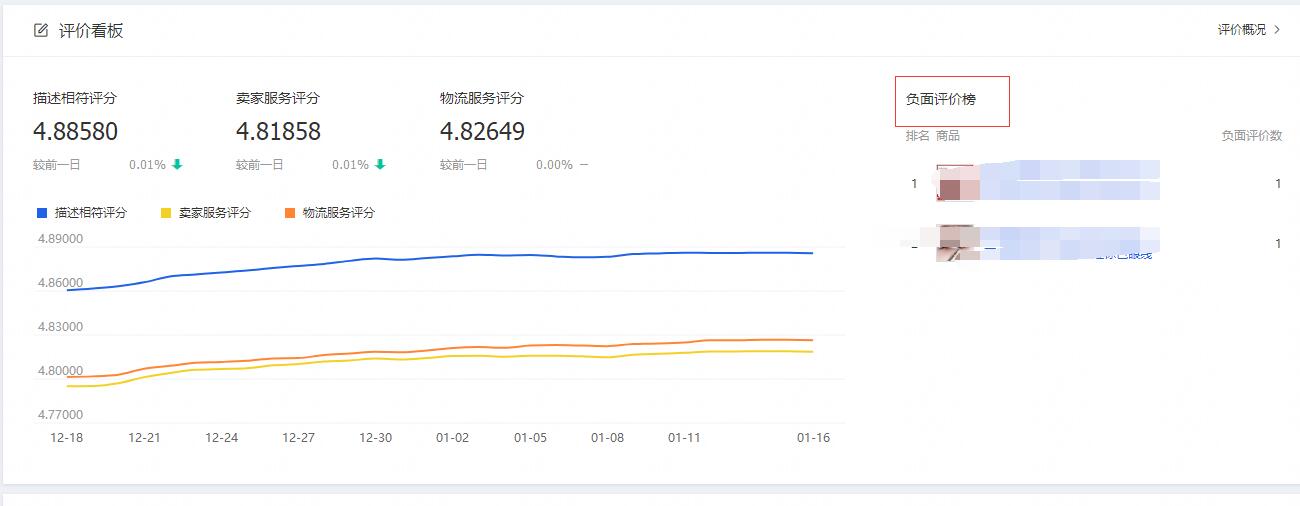Screen dimensions: 1300x506
Task: Click the green down arrow under 卖家服务评分
Action: coord(380,165)
